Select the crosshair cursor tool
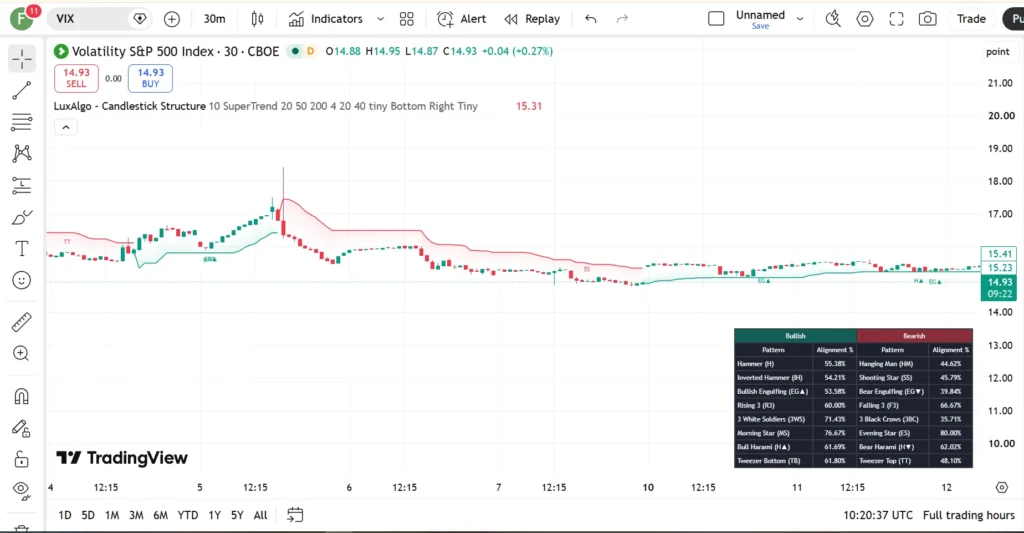 [x=22, y=59]
